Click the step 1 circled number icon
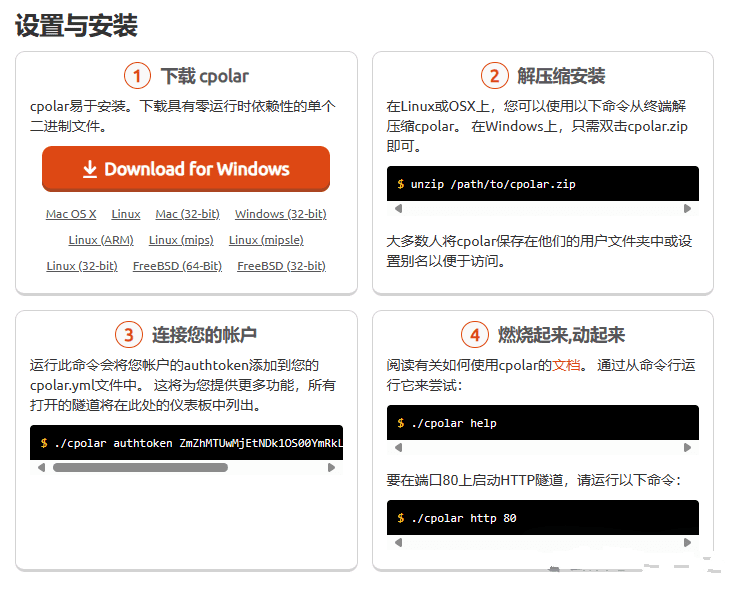 [137, 76]
